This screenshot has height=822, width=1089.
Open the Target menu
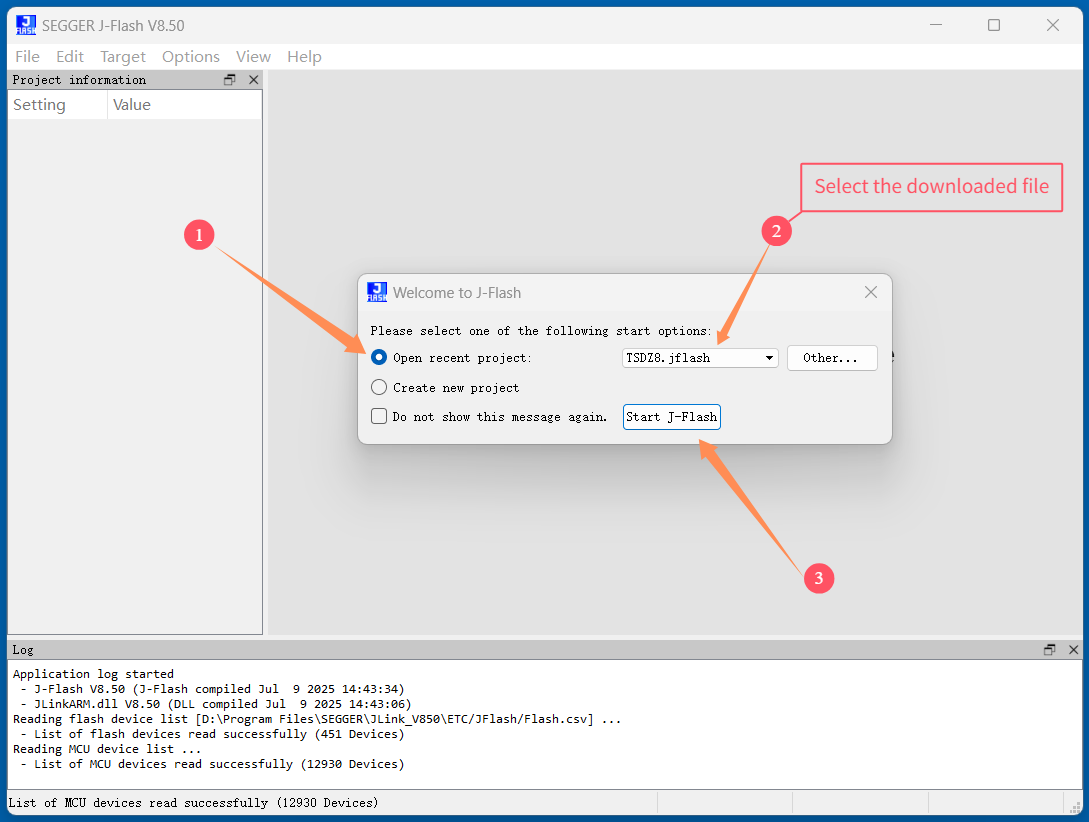(123, 57)
